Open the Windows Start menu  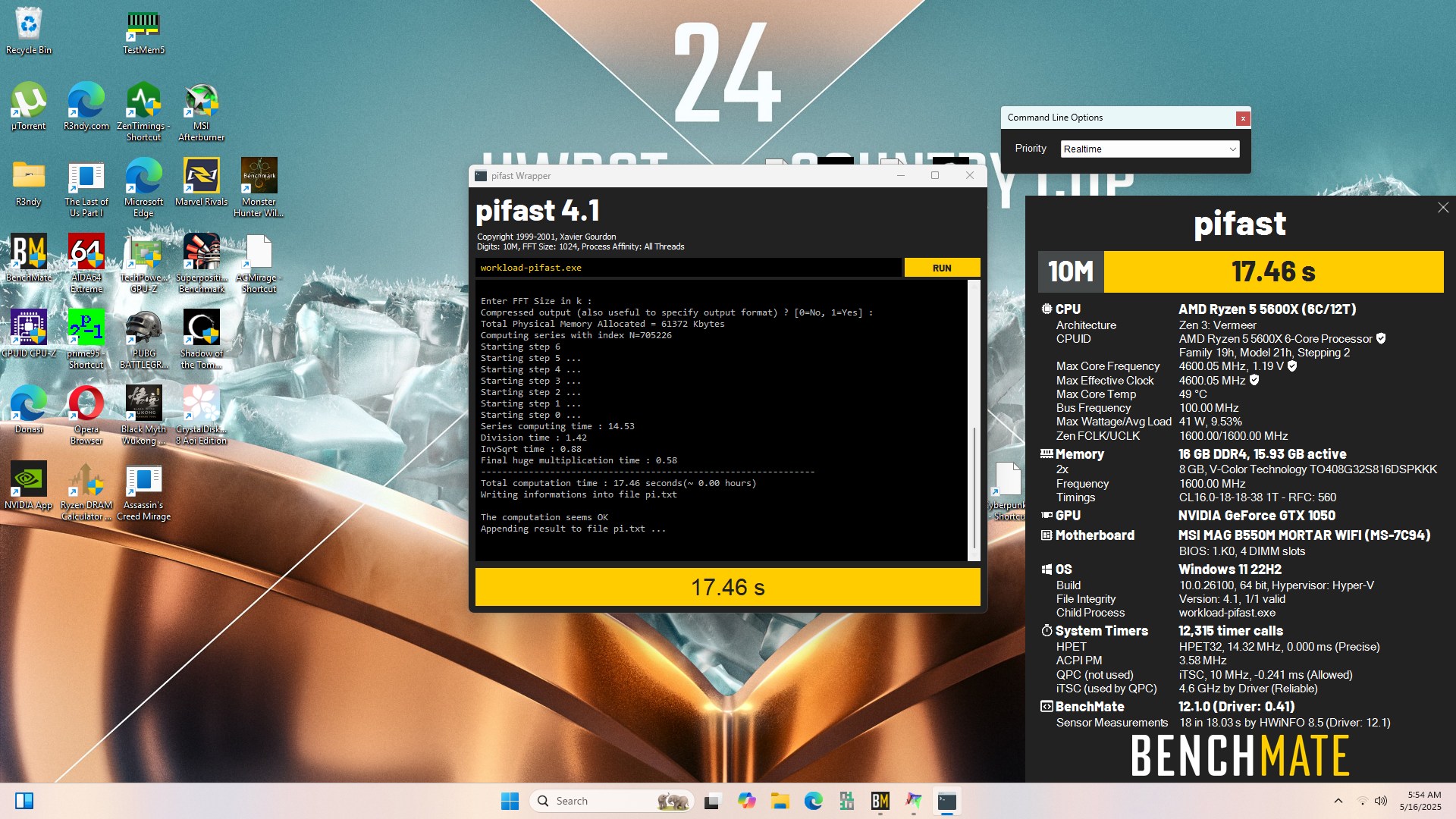pos(510,801)
